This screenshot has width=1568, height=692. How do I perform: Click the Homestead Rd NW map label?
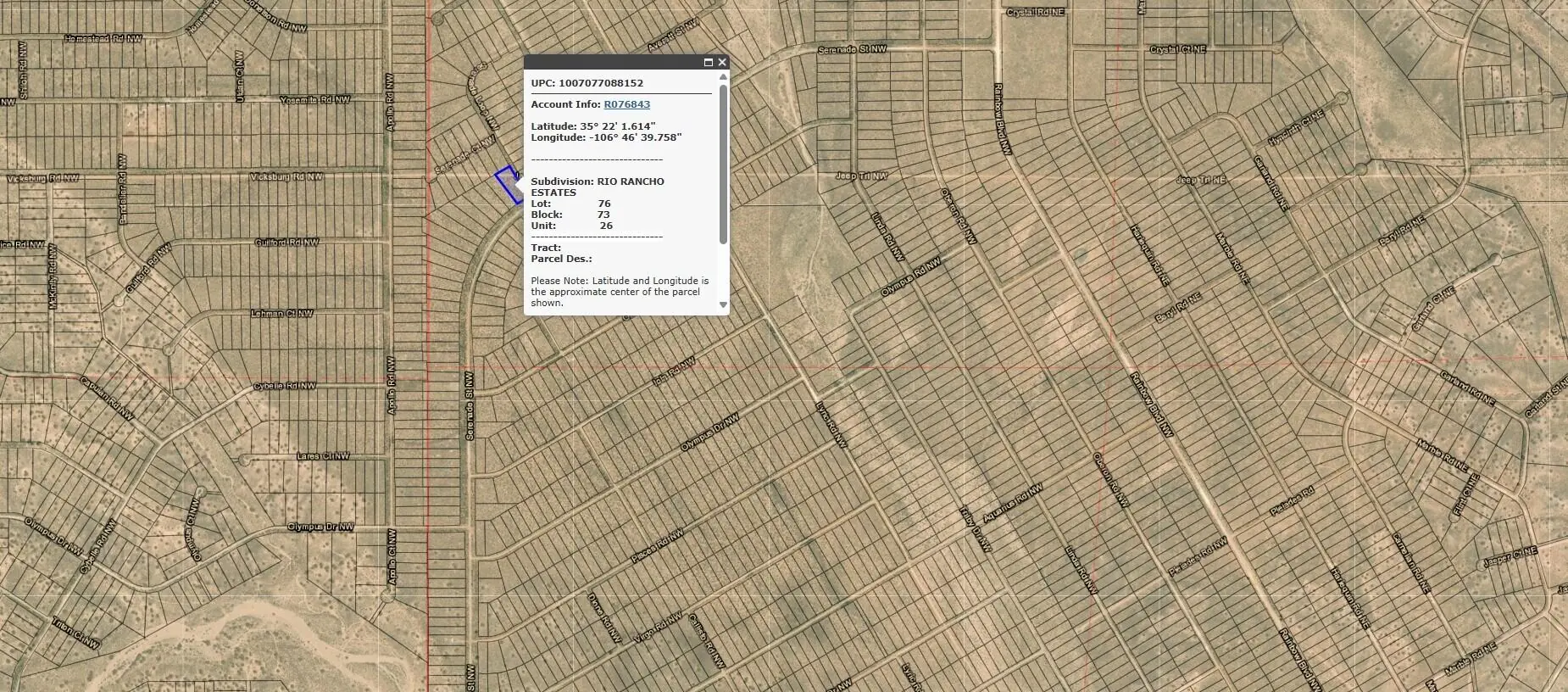click(103, 39)
